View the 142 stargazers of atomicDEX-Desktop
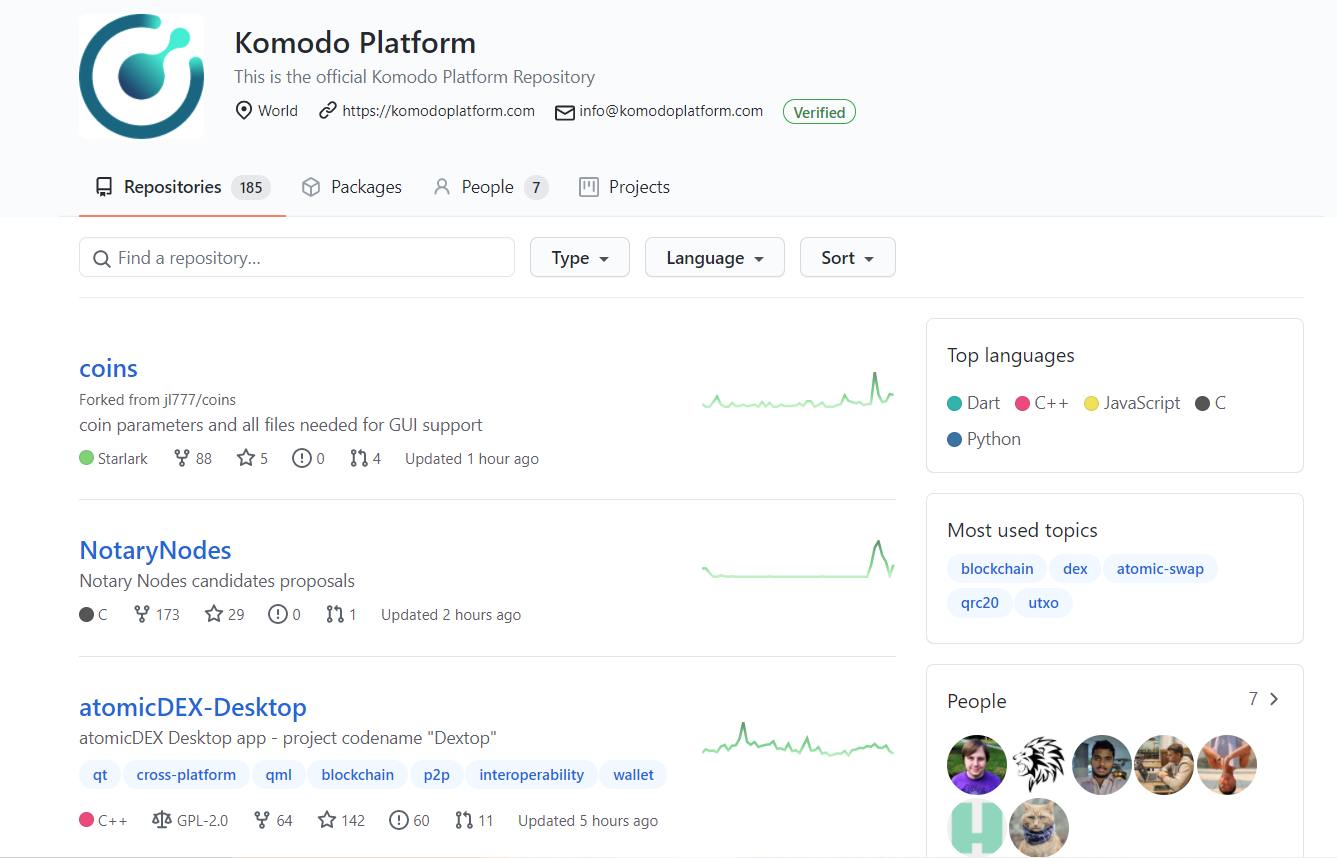Screen dimensions: 1337x858 (x=341, y=821)
